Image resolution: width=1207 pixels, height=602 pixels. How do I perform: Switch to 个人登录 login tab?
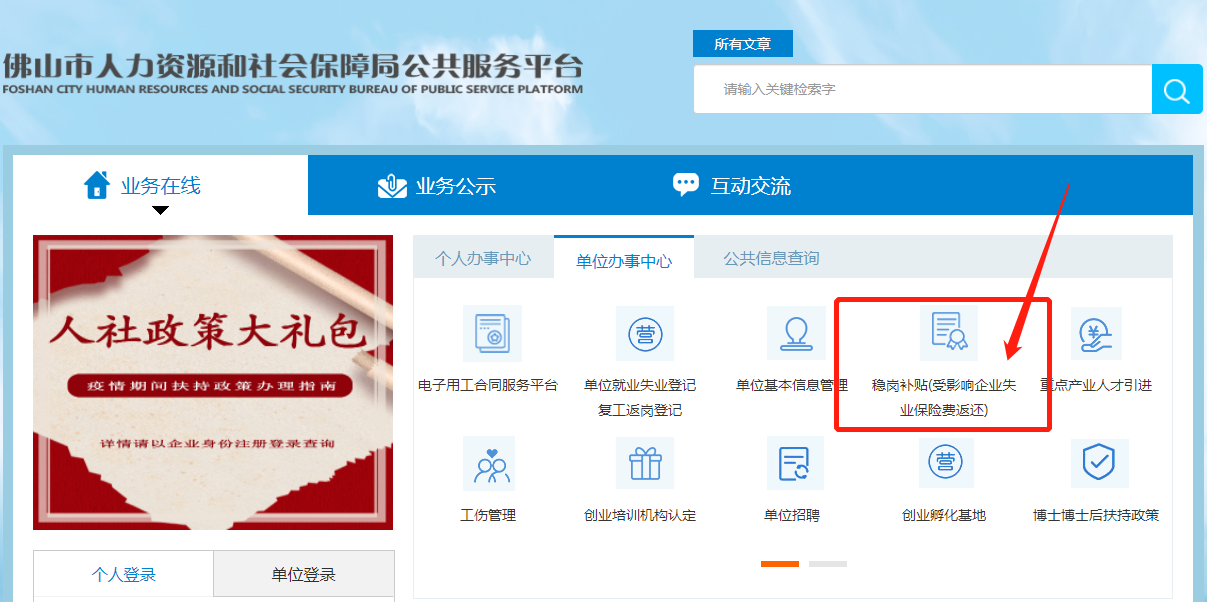(x=124, y=575)
